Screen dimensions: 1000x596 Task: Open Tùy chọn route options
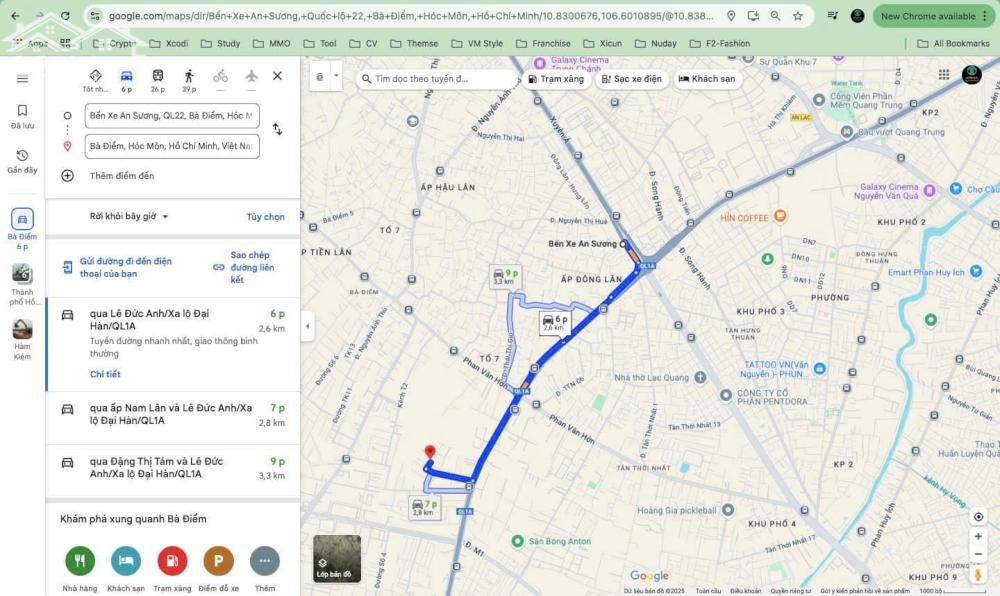coord(265,216)
